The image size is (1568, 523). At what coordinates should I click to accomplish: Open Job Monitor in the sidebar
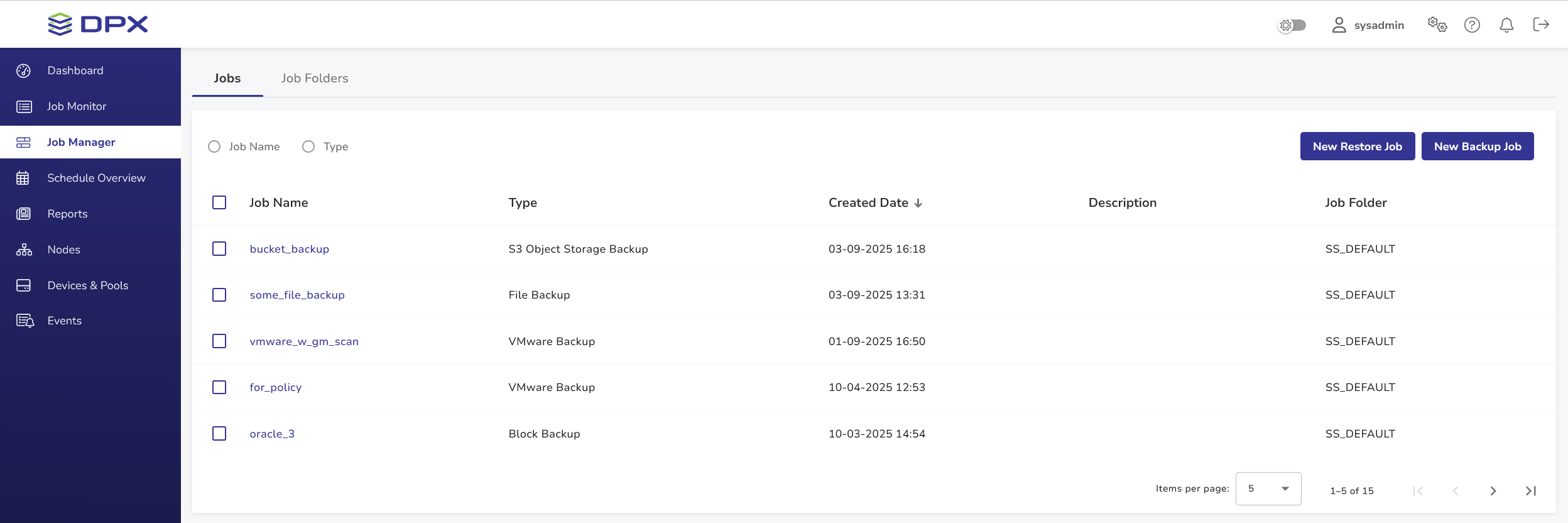(x=77, y=106)
